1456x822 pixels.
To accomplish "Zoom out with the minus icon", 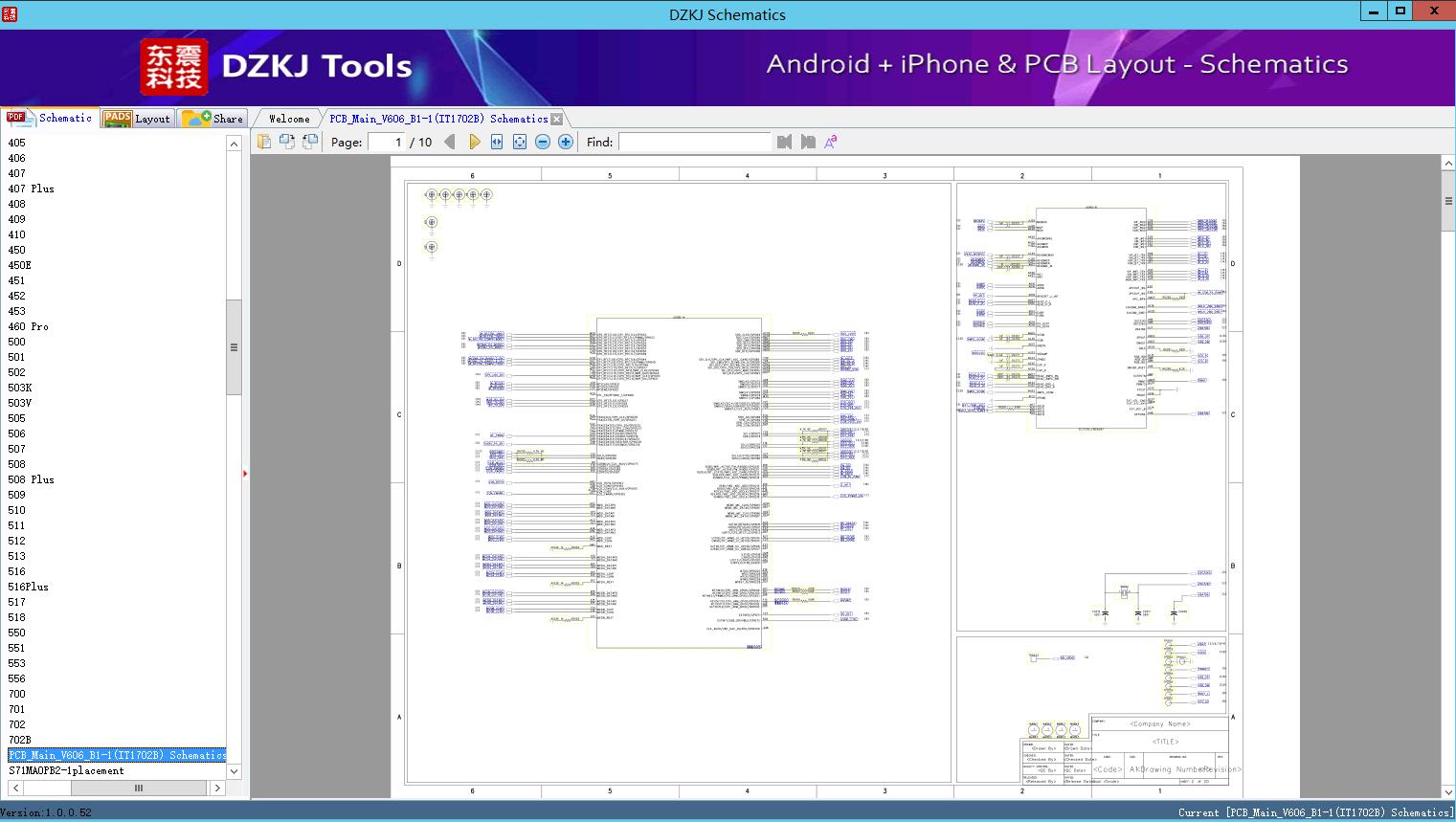I will [543, 142].
